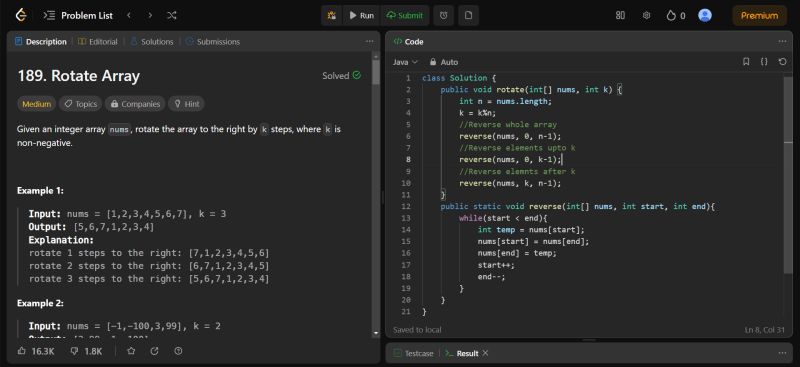This screenshot has height=367, width=800.
Task: Click the 'int n = nums.length;' line
Action: (506, 101)
